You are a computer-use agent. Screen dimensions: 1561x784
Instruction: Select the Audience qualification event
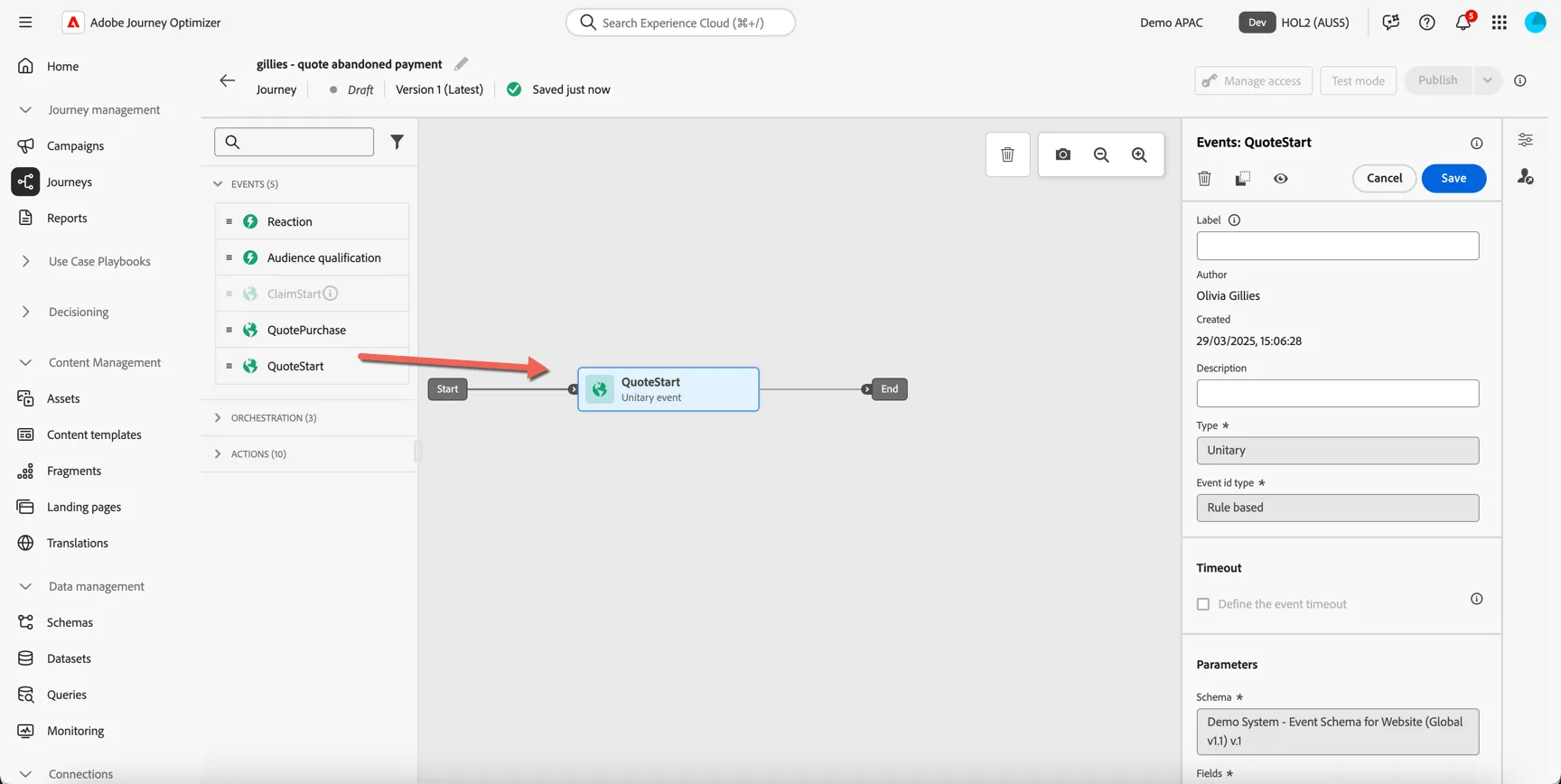(x=312, y=258)
